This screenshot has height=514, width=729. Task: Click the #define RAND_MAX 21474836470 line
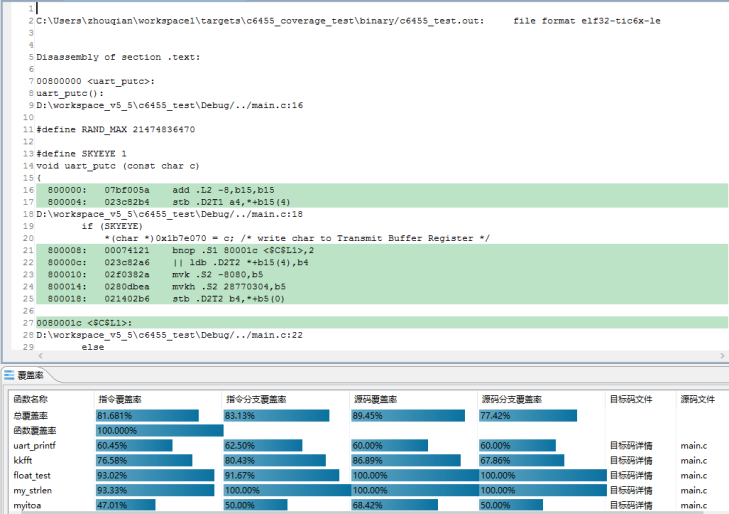pyautogui.click(x=115, y=130)
